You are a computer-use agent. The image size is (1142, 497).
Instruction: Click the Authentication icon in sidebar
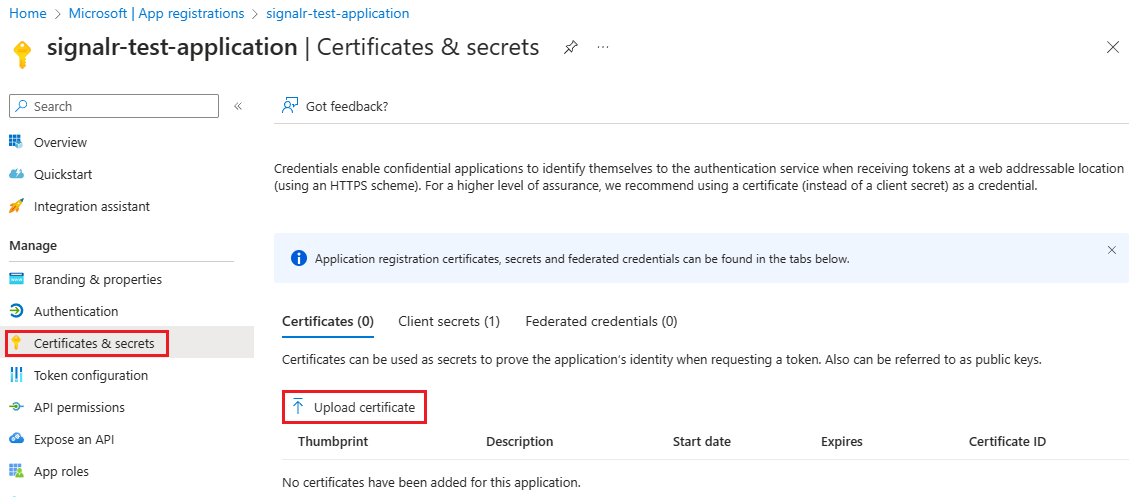[16, 311]
